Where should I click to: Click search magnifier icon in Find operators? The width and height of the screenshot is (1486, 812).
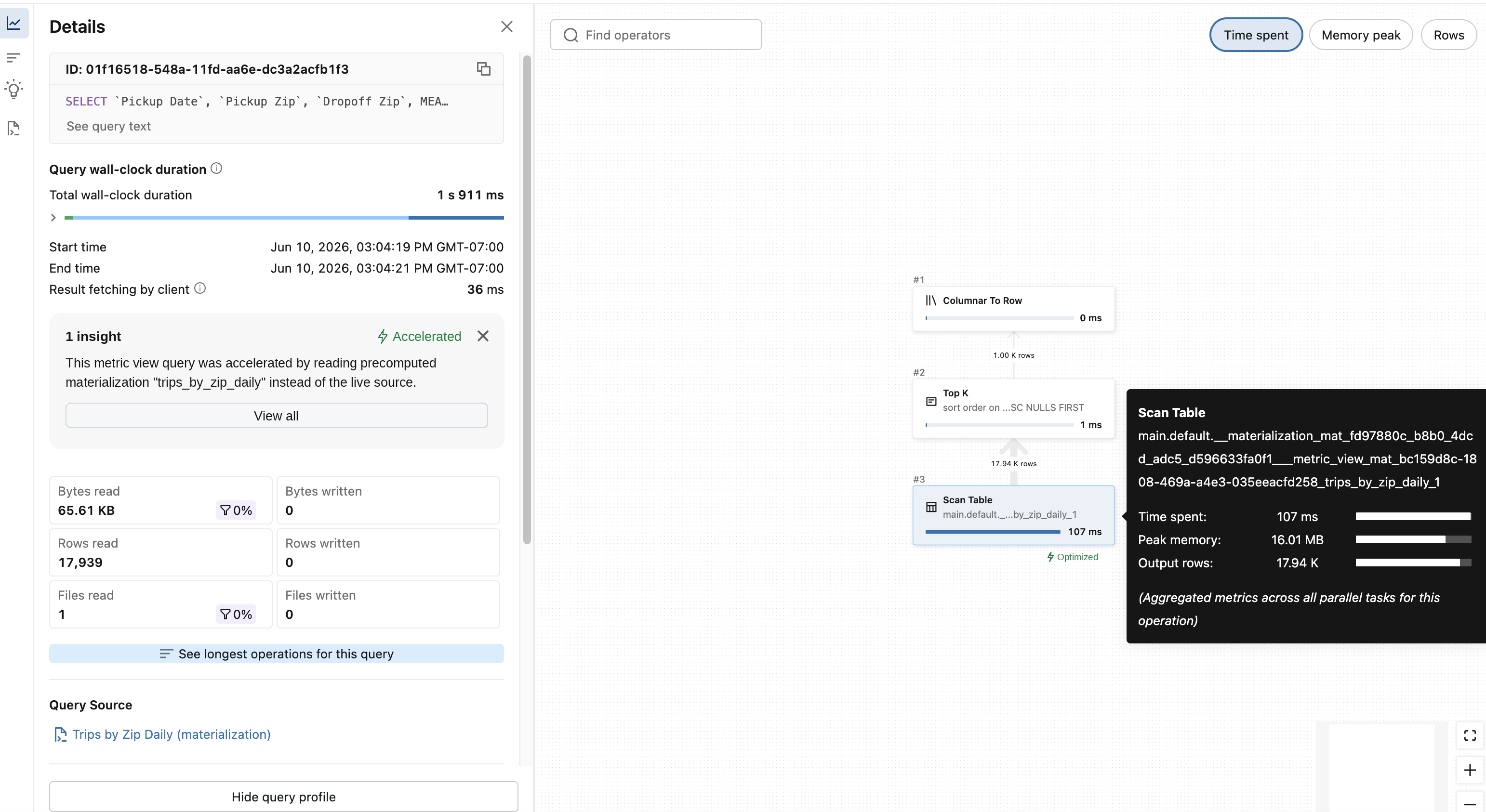(x=571, y=35)
